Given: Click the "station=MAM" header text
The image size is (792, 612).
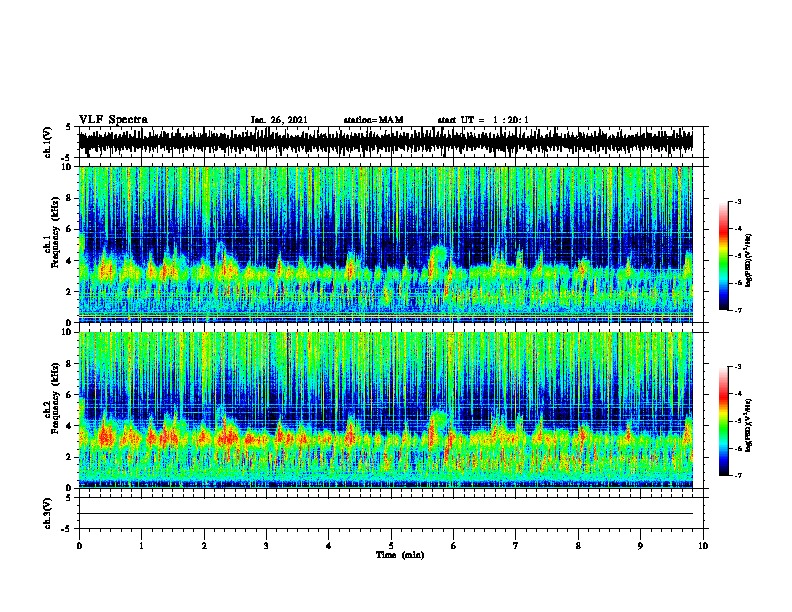Looking at the screenshot, I should [373, 120].
